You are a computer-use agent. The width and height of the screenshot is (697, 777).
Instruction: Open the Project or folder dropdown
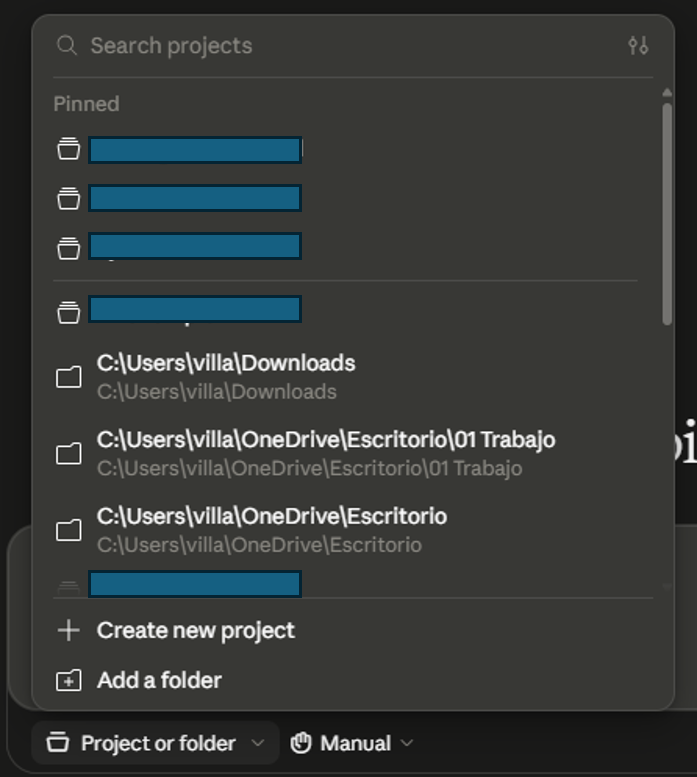pos(156,743)
